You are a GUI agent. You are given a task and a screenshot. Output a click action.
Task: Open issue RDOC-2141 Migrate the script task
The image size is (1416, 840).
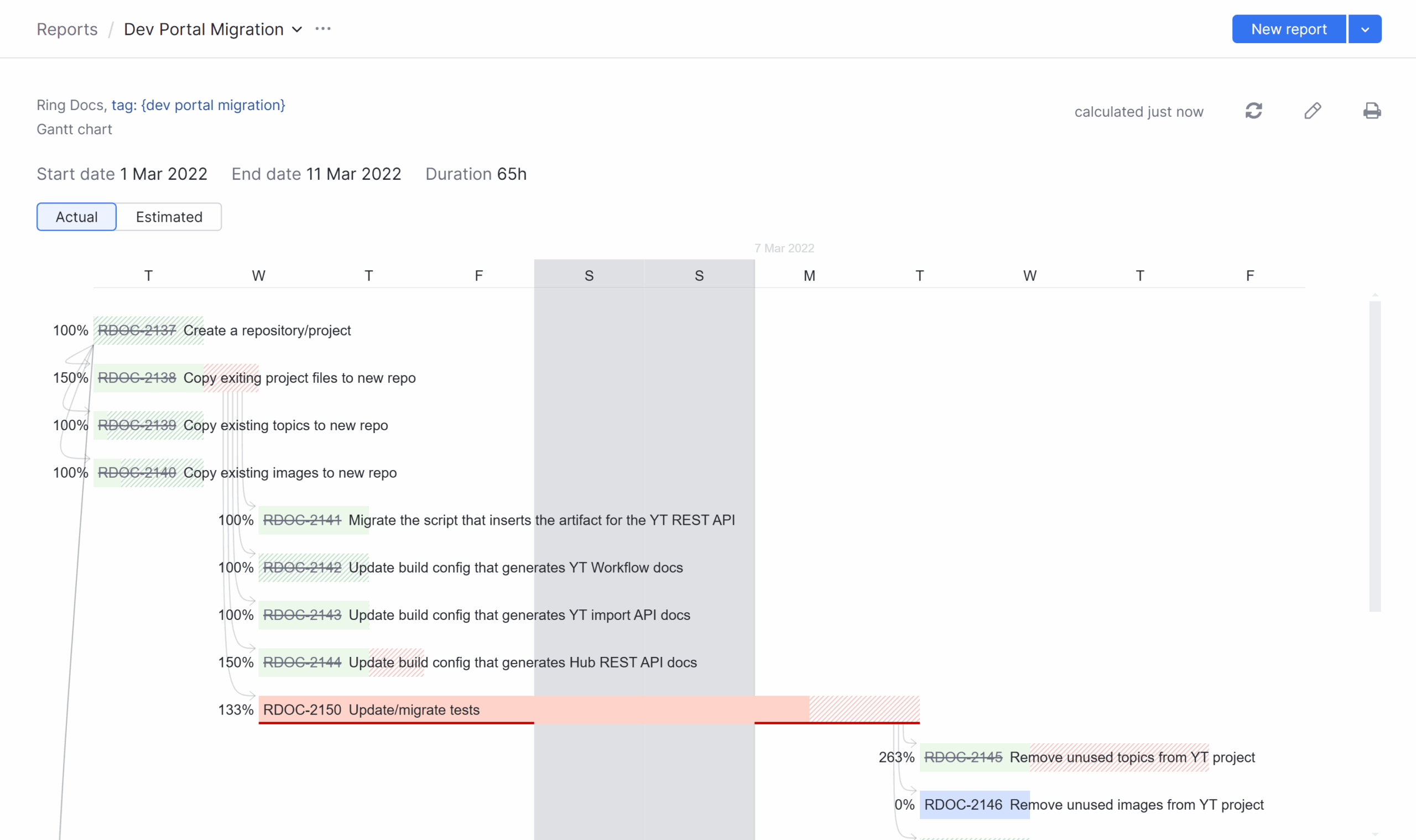303,520
